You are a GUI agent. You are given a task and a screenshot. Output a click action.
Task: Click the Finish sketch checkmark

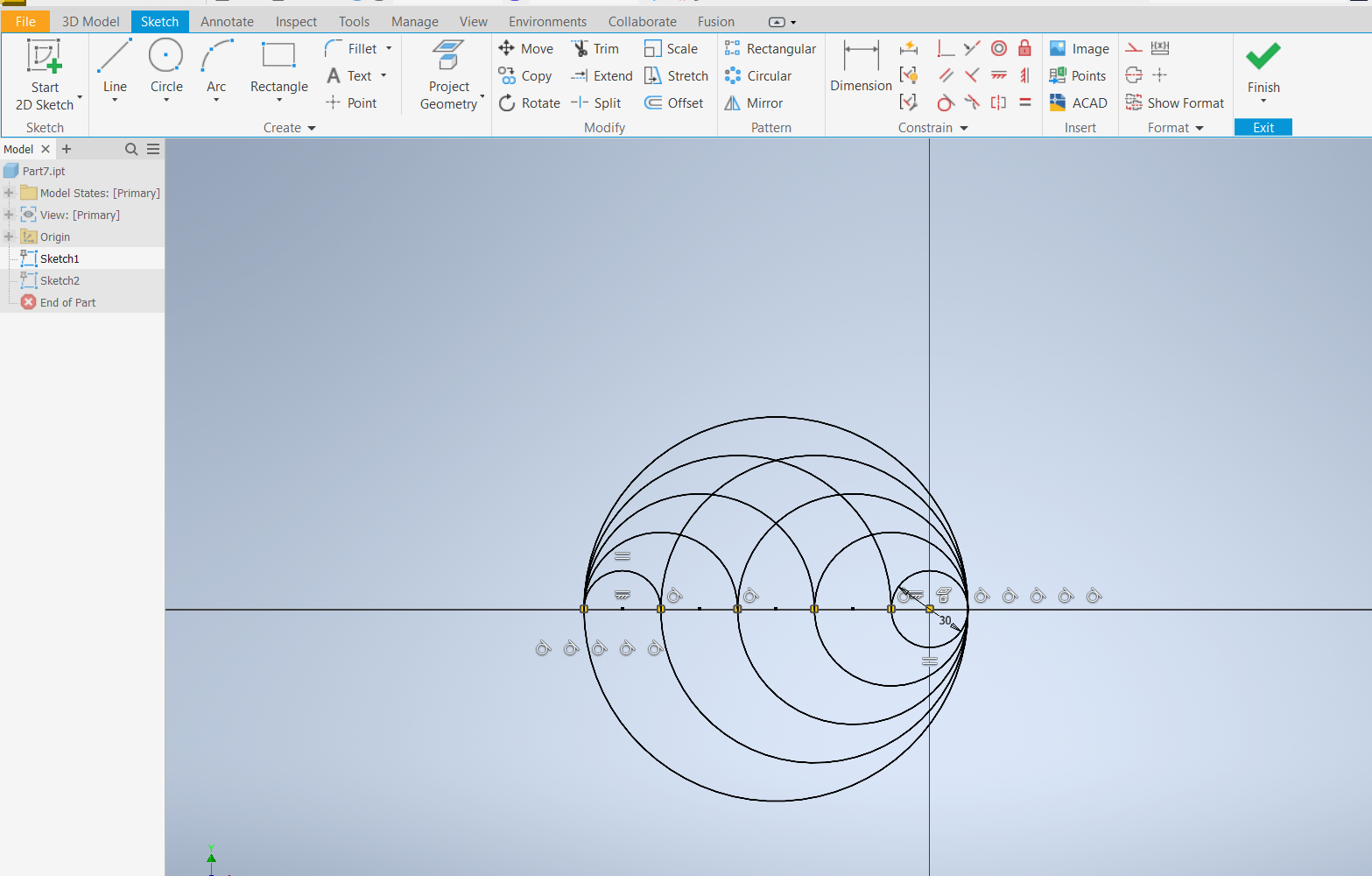(x=1263, y=58)
